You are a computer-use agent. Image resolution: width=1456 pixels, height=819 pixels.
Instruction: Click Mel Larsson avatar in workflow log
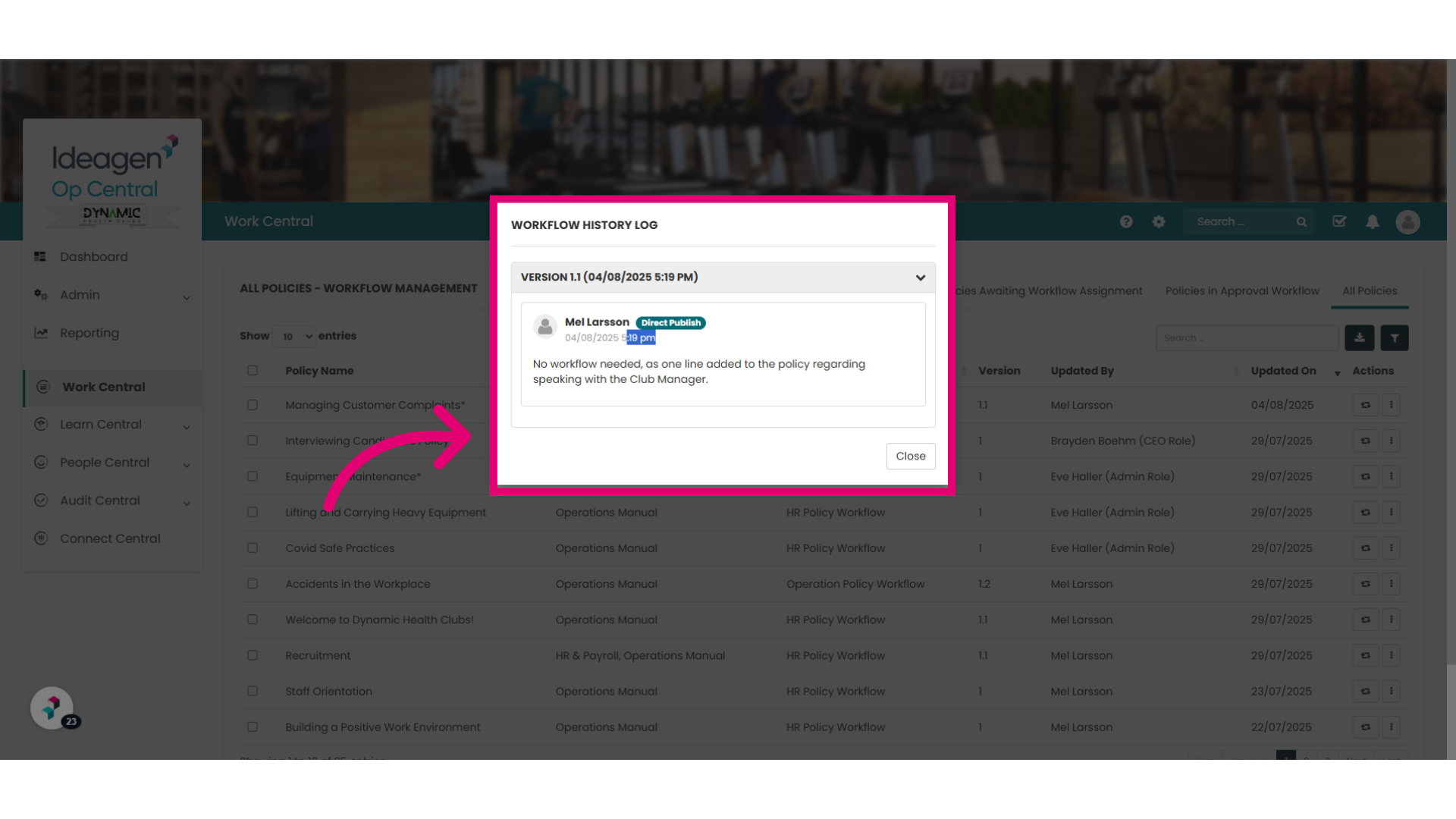(x=545, y=327)
